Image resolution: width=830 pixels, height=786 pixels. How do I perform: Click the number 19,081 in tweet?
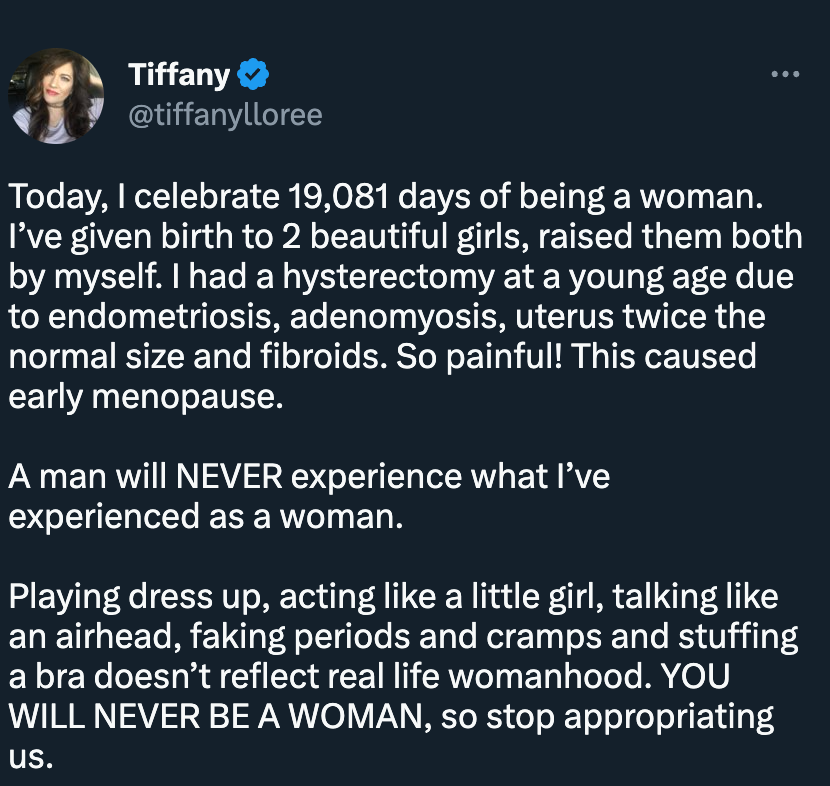[x=339, y=196]
